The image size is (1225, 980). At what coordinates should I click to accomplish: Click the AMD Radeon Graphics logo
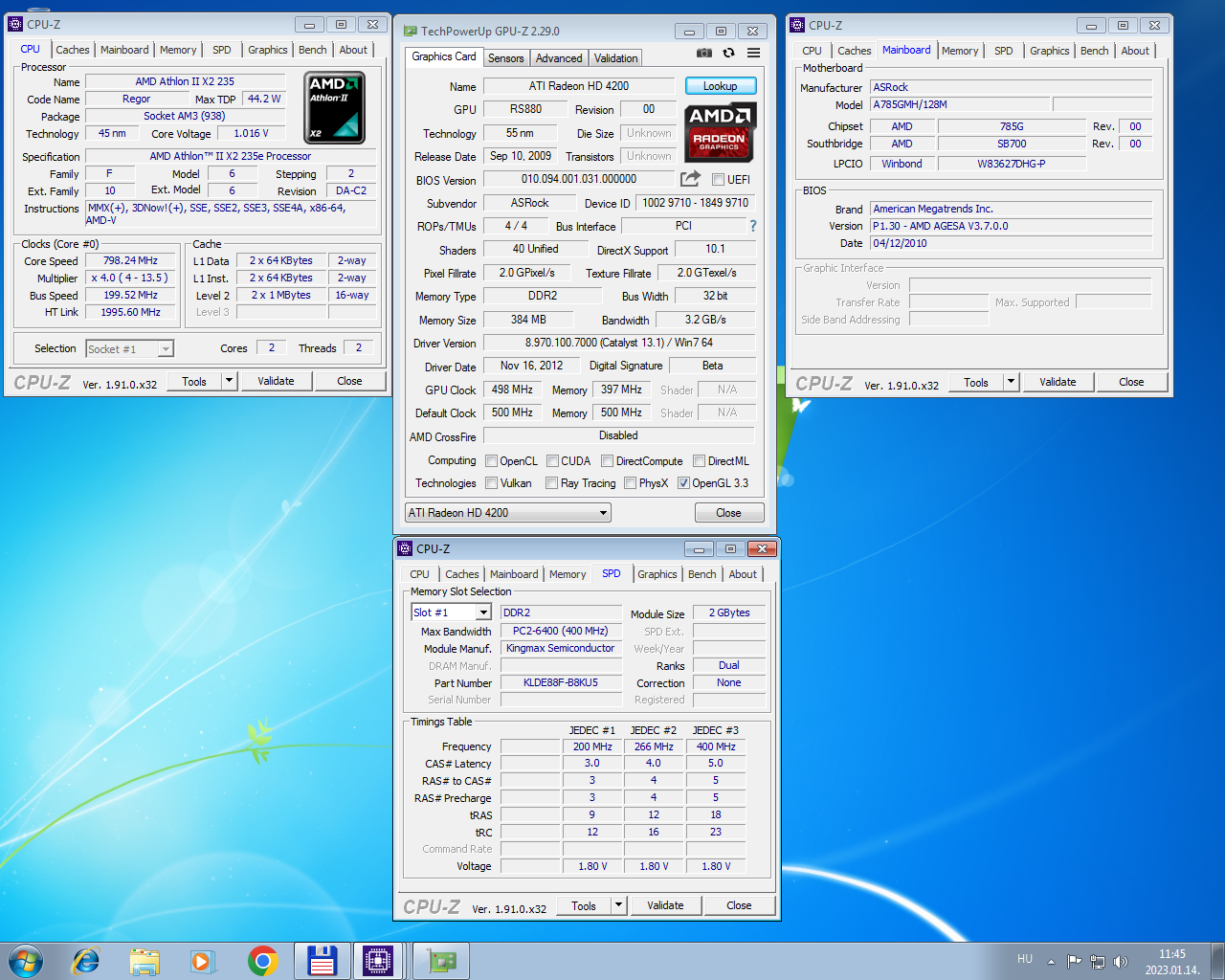coord(721,132)
